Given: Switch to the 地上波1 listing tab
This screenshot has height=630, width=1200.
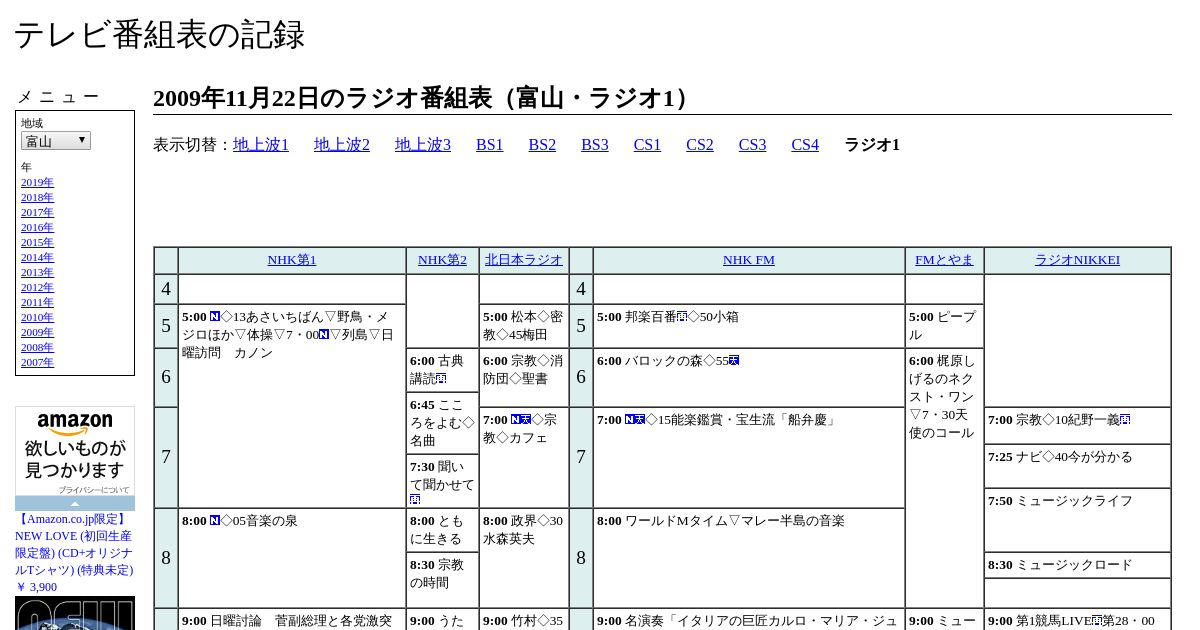Looking at the screenshot, I should [261, 145].
